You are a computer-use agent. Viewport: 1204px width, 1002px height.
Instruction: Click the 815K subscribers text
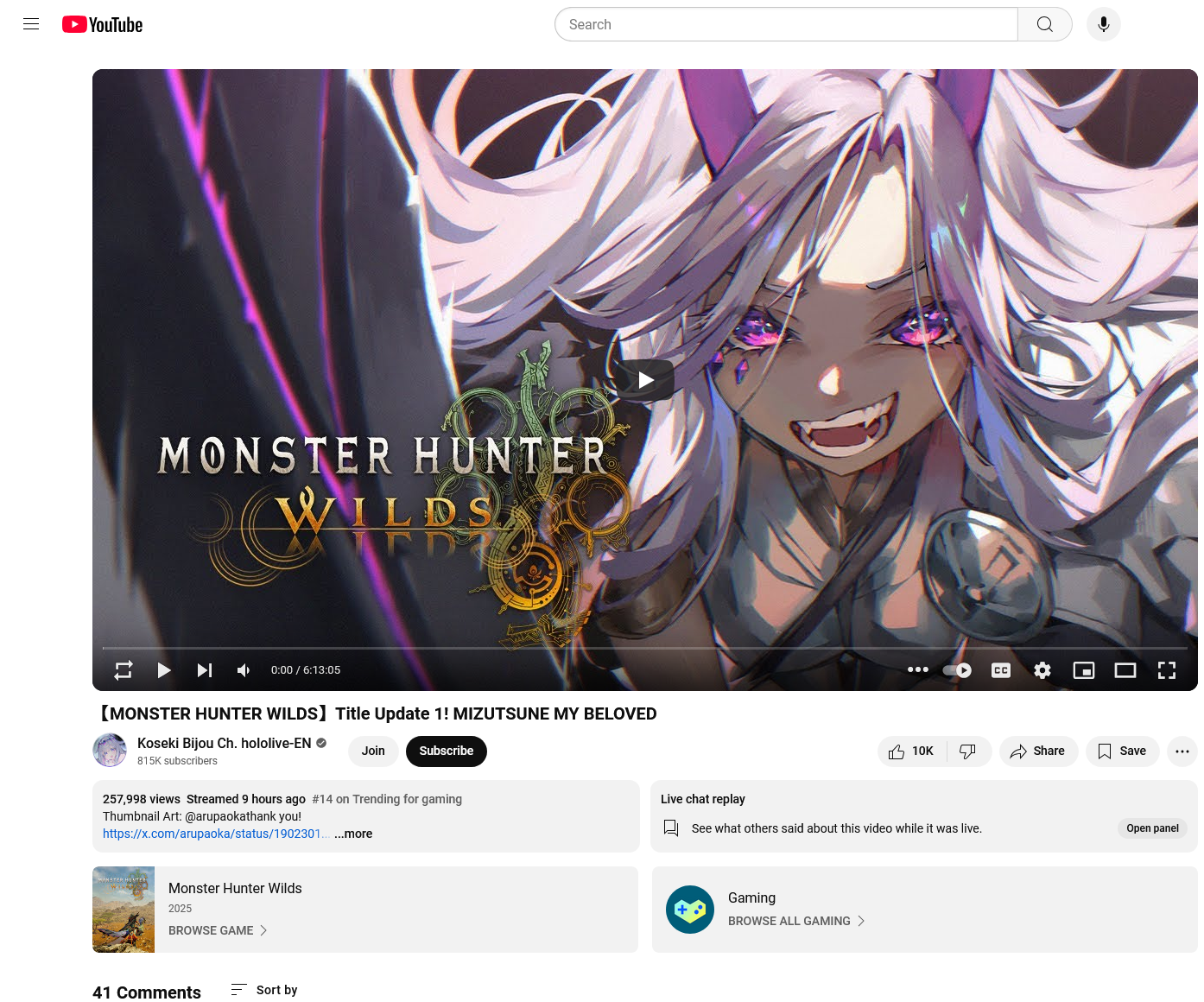point(177,761)
